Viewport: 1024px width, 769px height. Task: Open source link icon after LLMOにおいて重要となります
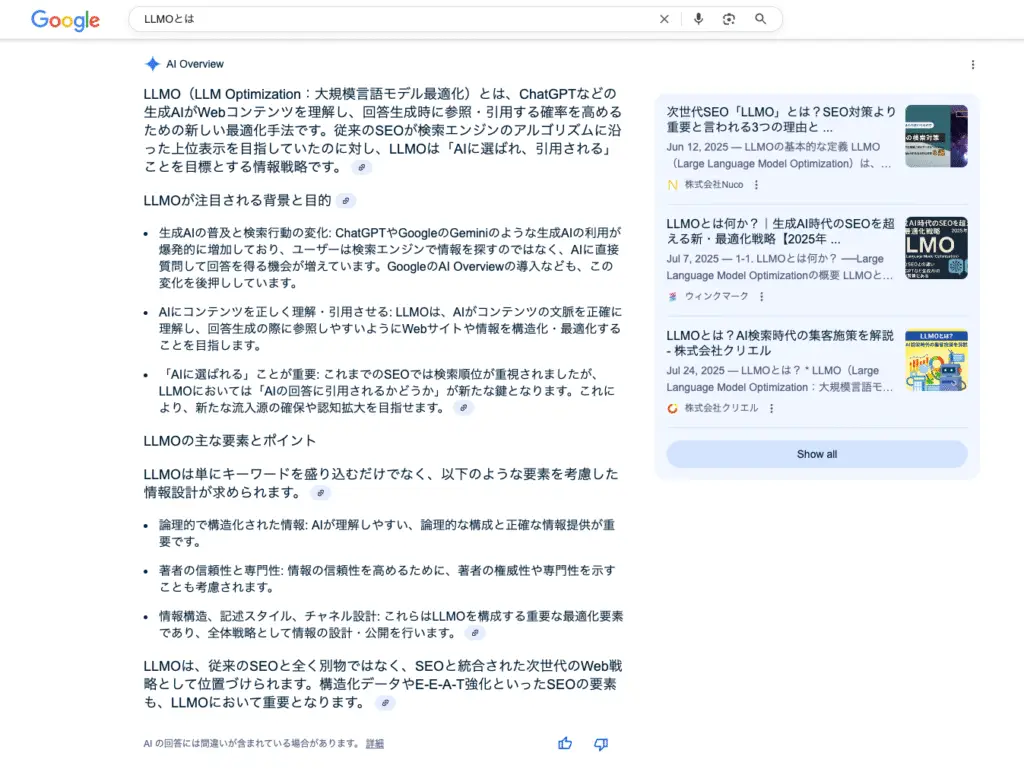click(x=385, y=703)
